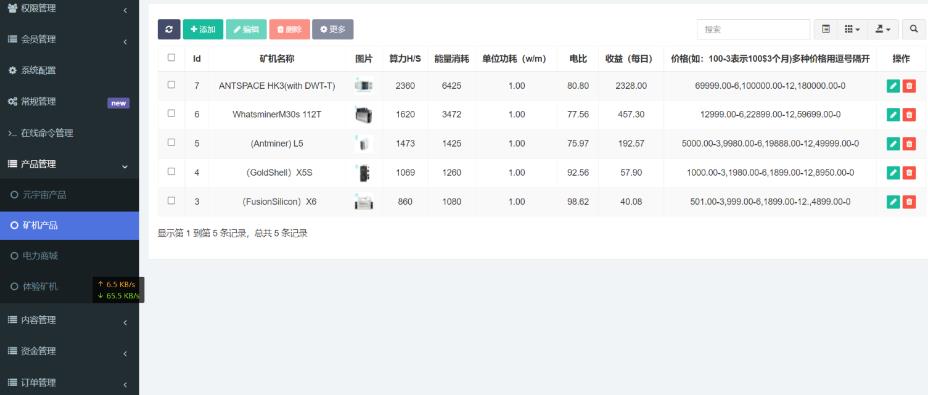Focus the 搜索 search input field

click(753, 29)
